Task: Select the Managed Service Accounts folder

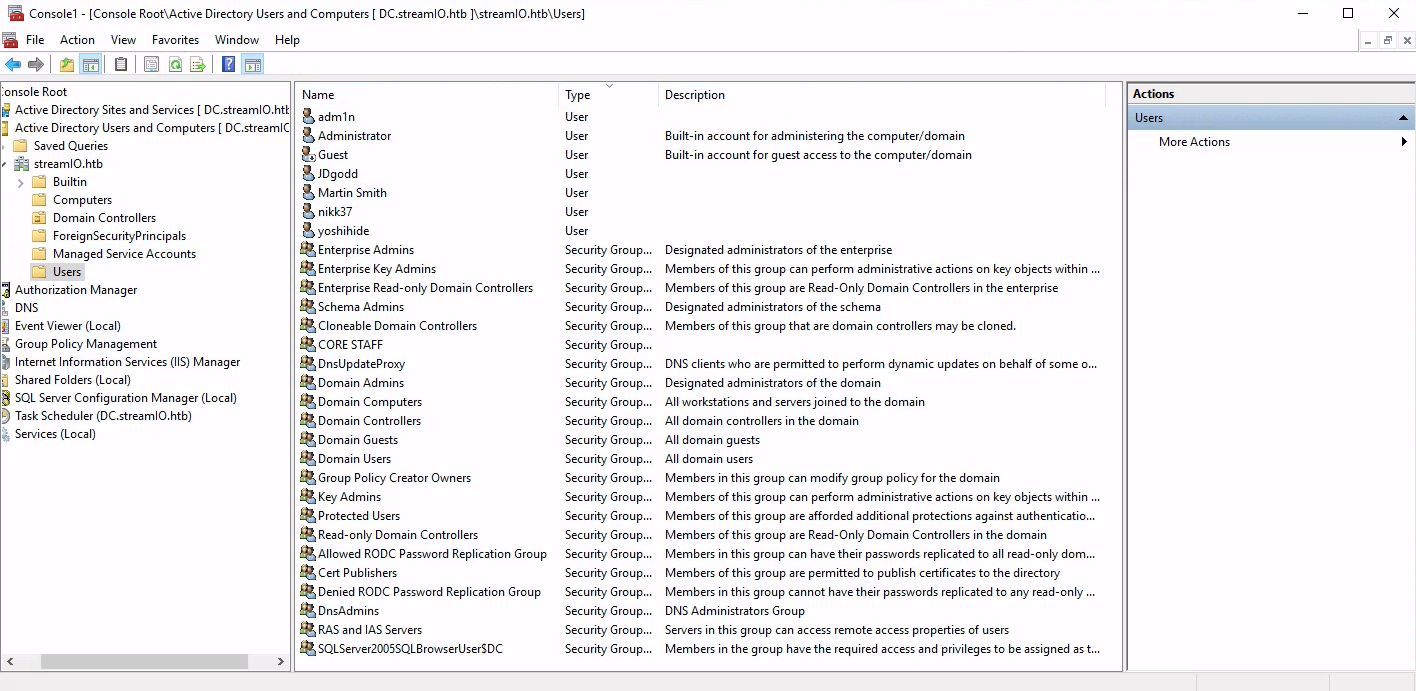Action: pos(124,254)
